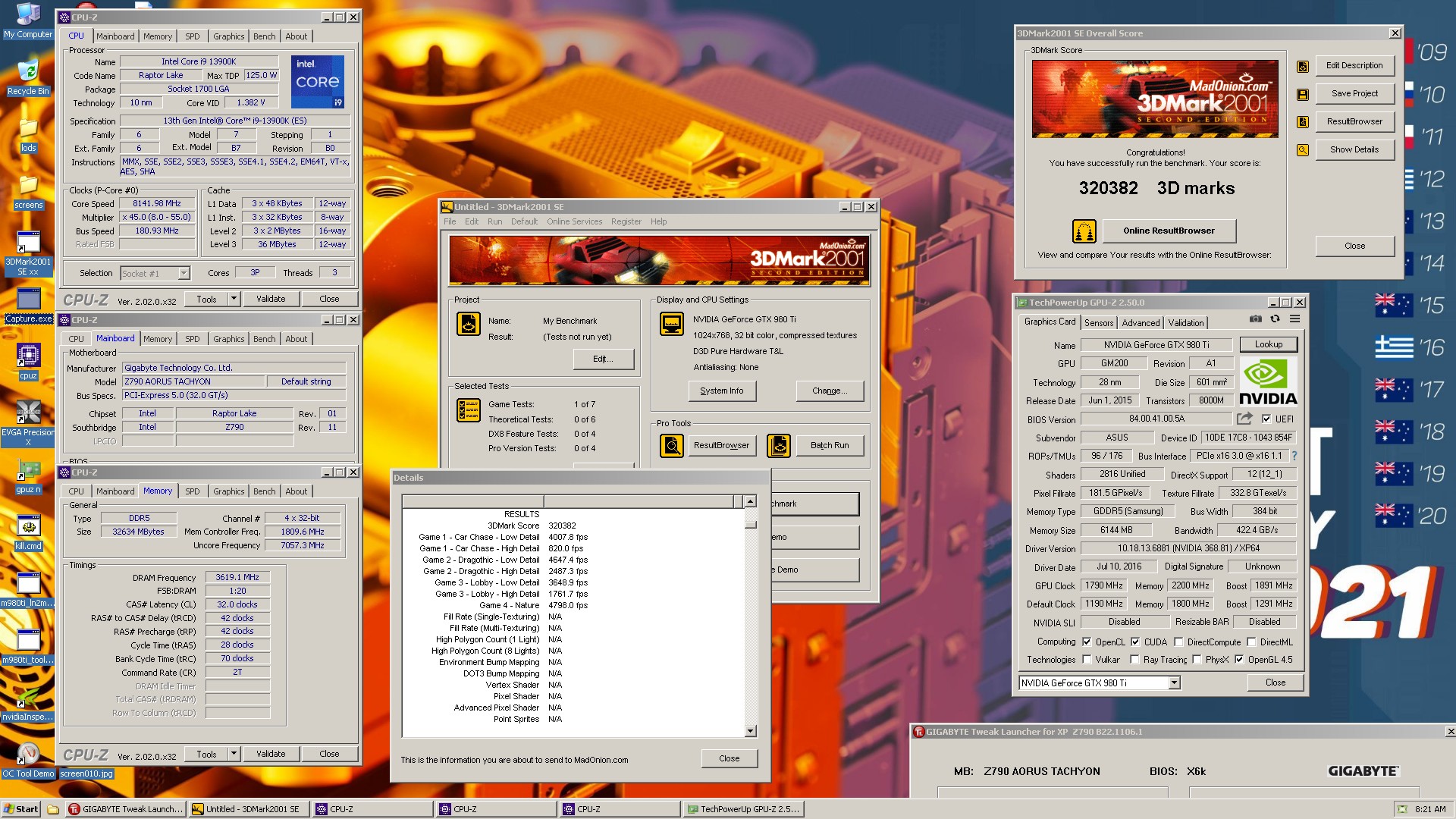1456x819 pixels.
Task: Switch to GIGABYTE Tweak Launcher taskbar item
Action: click(x=126, y=809)
